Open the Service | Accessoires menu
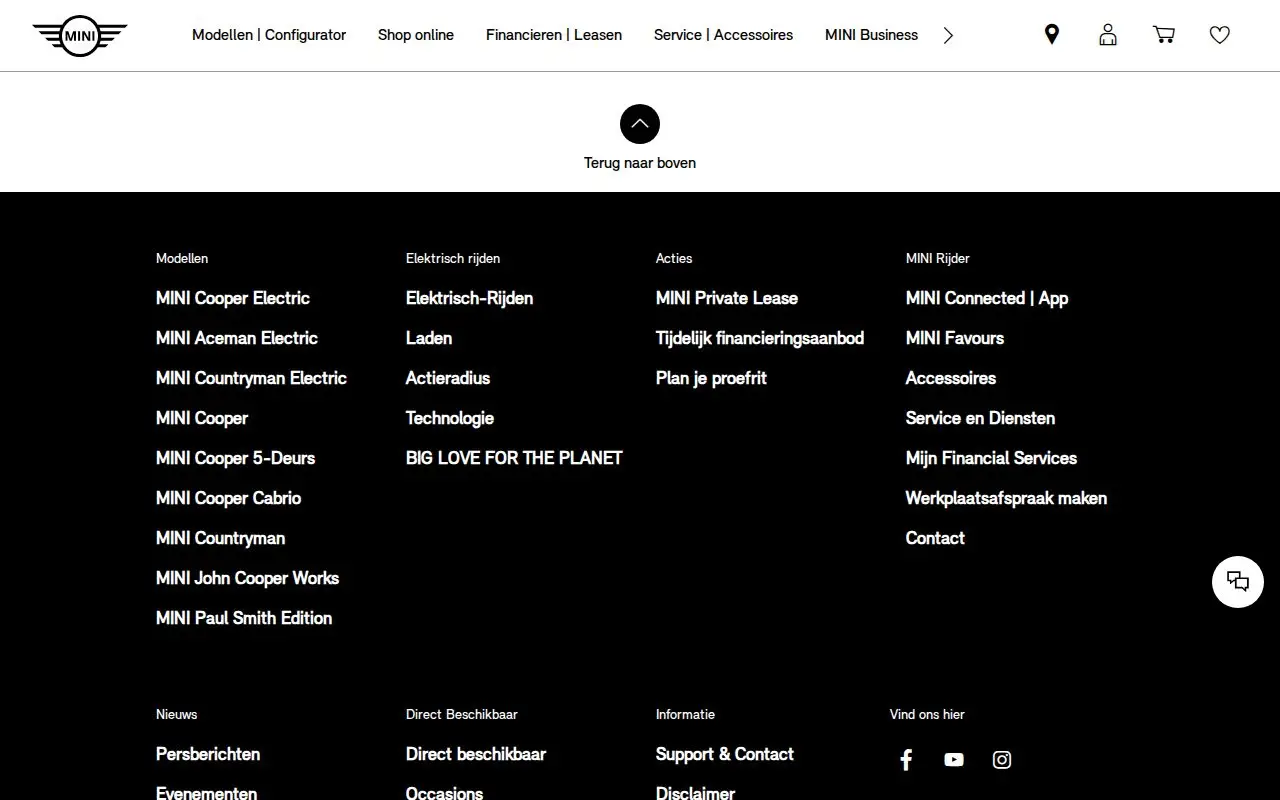The height and width of the screenshot is (800, 1280). tap(723, 35)
